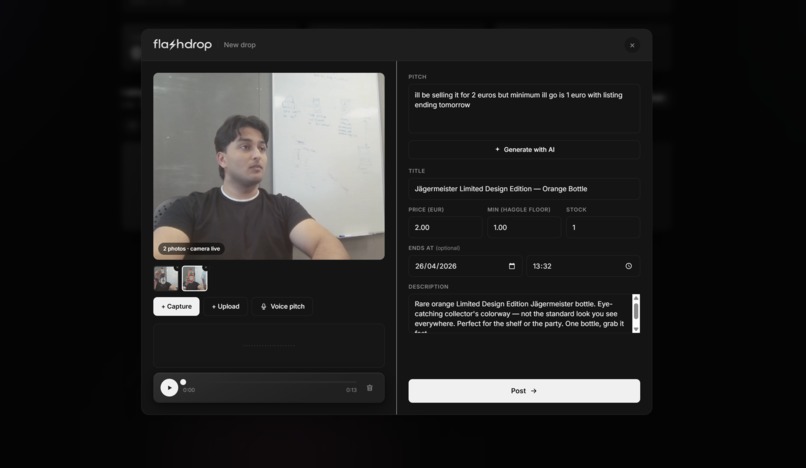Viewport: 806px width, 468px height.
Task: Click the audio waveform area
Action: click(269, 346)
